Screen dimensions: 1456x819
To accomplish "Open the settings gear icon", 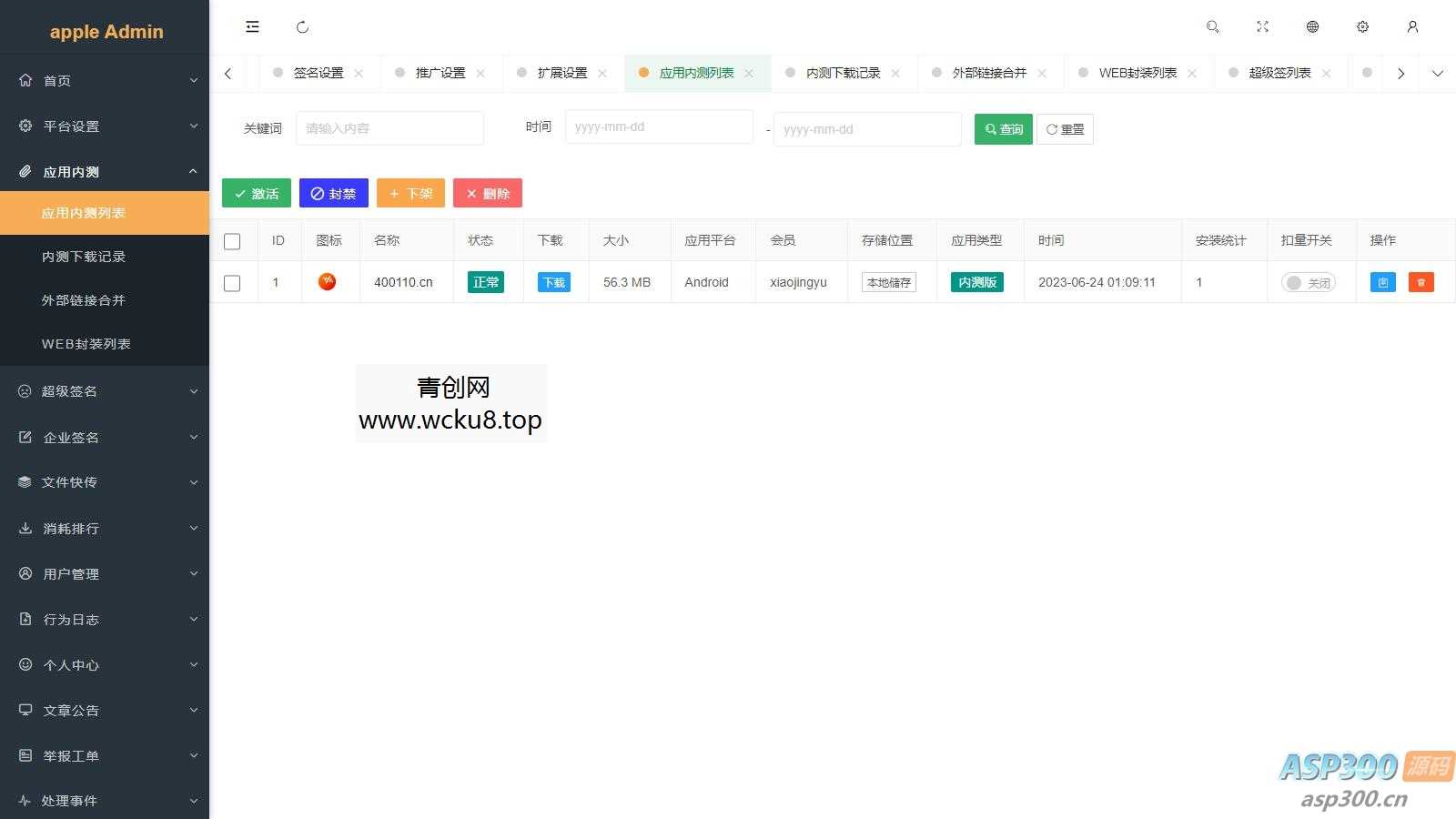I will coord(1362,26).
